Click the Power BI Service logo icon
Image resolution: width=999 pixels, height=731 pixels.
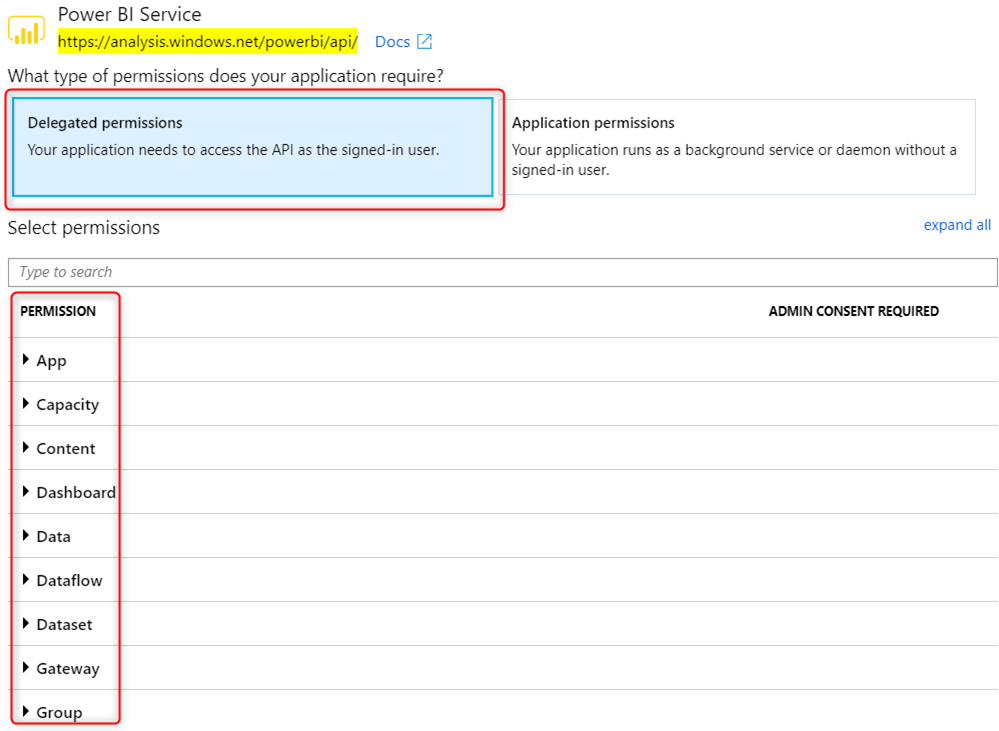(27, 30)
